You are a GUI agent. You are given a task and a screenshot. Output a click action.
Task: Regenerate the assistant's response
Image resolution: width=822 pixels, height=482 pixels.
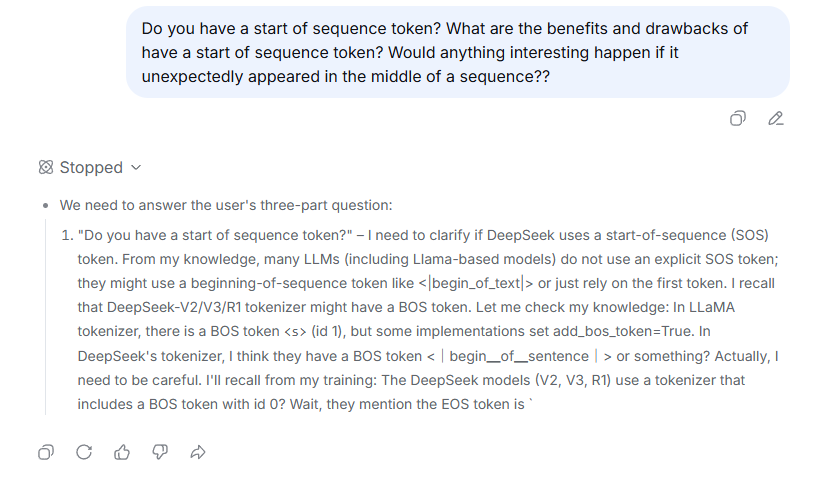[84, 452]
